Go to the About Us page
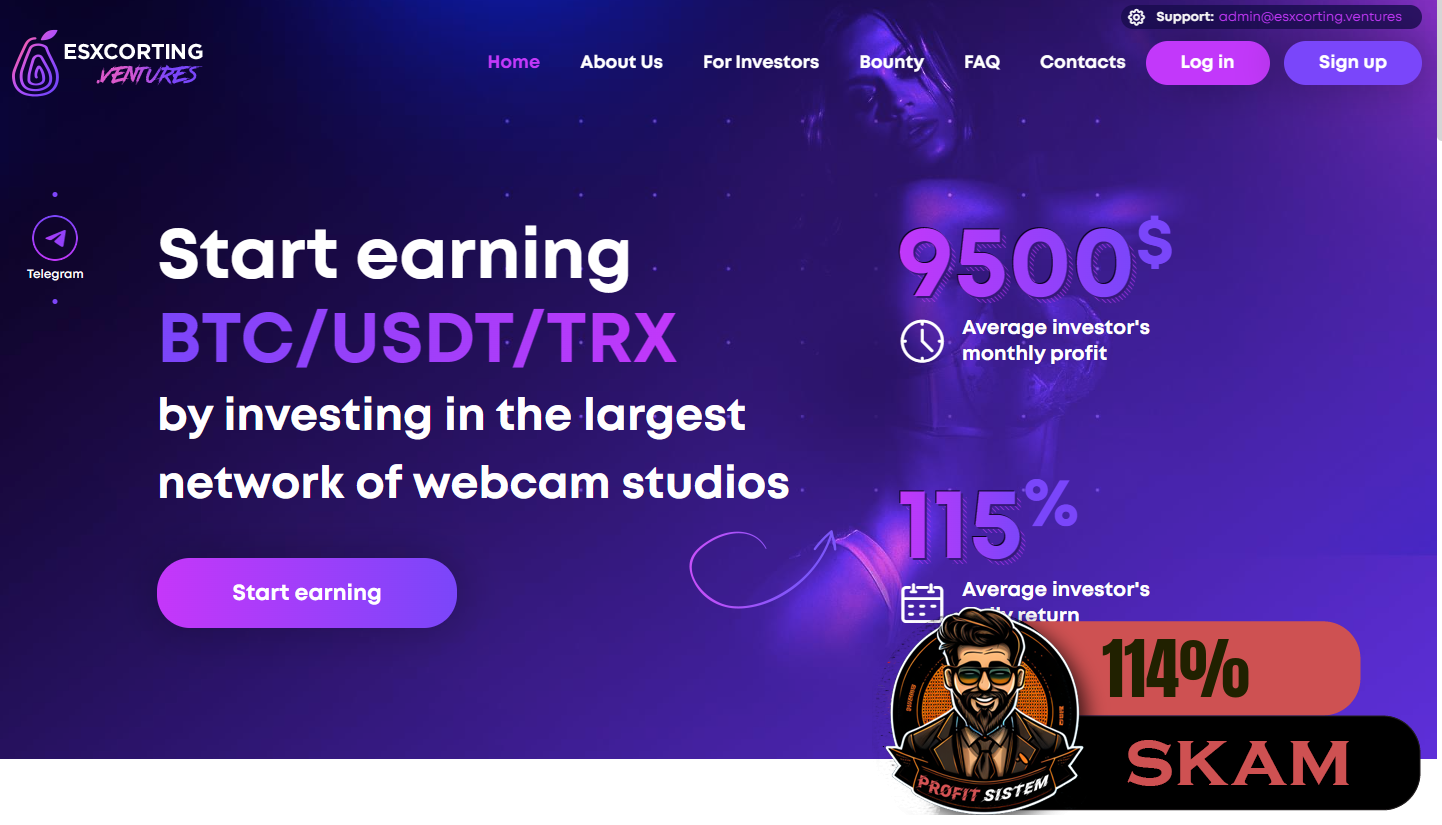 coord(621,62)
